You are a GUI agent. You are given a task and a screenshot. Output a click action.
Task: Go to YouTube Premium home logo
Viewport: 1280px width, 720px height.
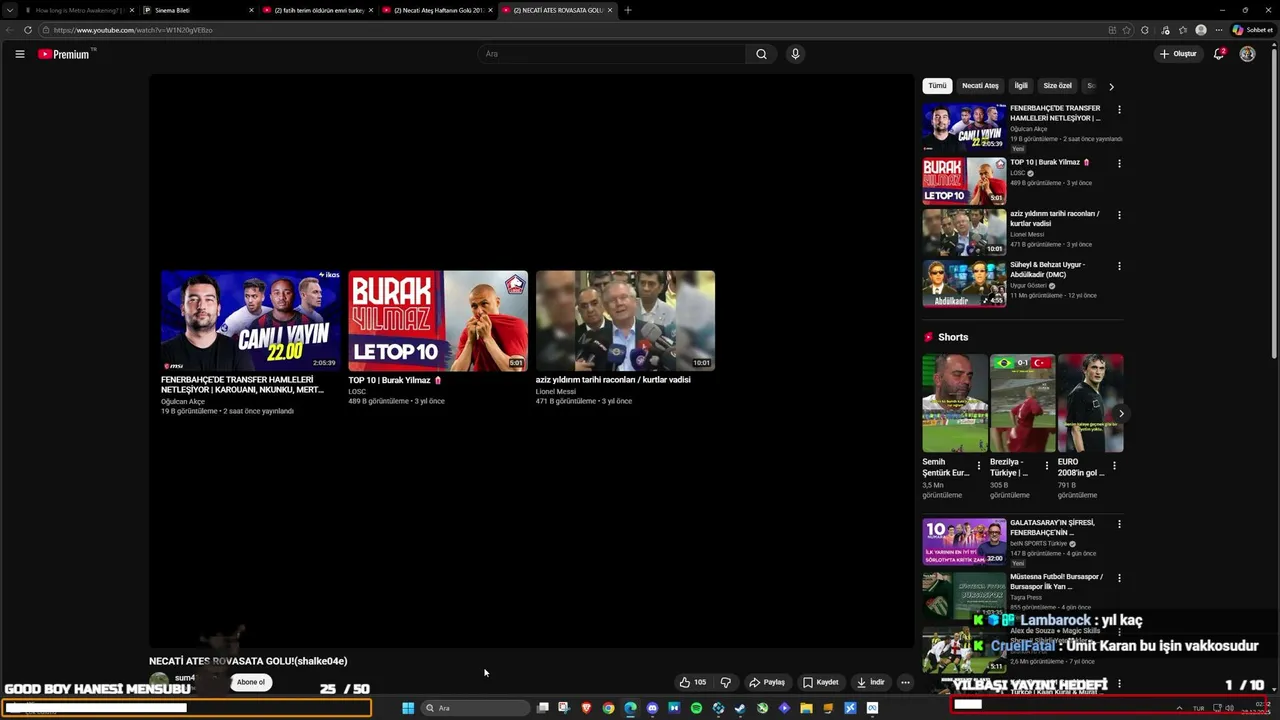(65, 54)
